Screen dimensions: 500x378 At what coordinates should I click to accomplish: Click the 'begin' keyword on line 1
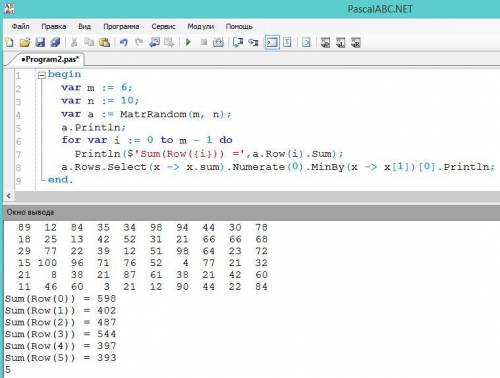click(64, 74)
